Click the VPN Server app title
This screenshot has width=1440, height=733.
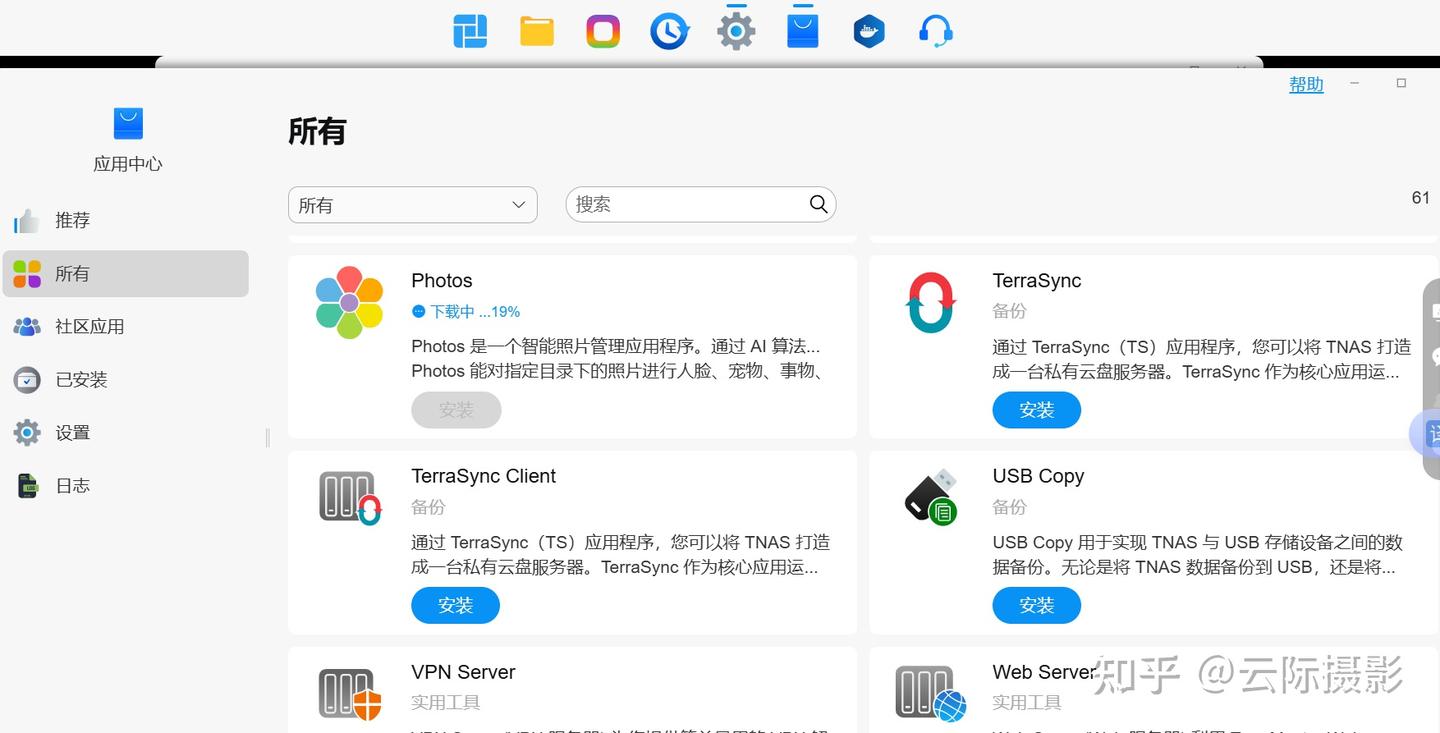point(463,672)
